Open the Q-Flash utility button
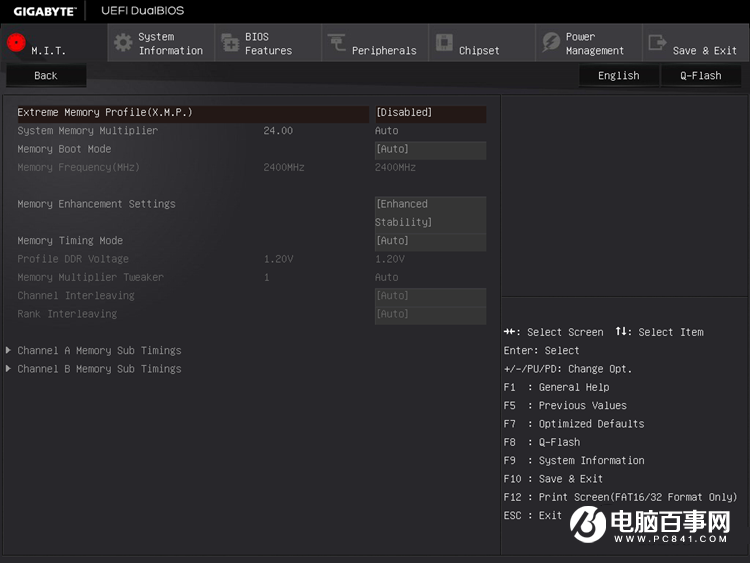750x563 pixels. (x=700, y=75)
